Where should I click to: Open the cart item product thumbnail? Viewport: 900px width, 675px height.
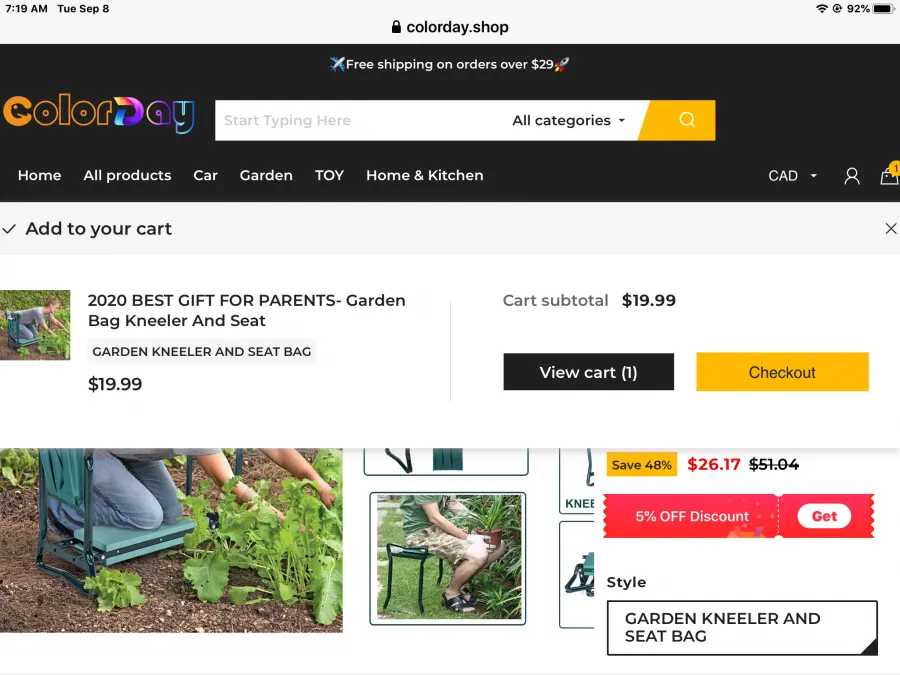coord(35,325)
